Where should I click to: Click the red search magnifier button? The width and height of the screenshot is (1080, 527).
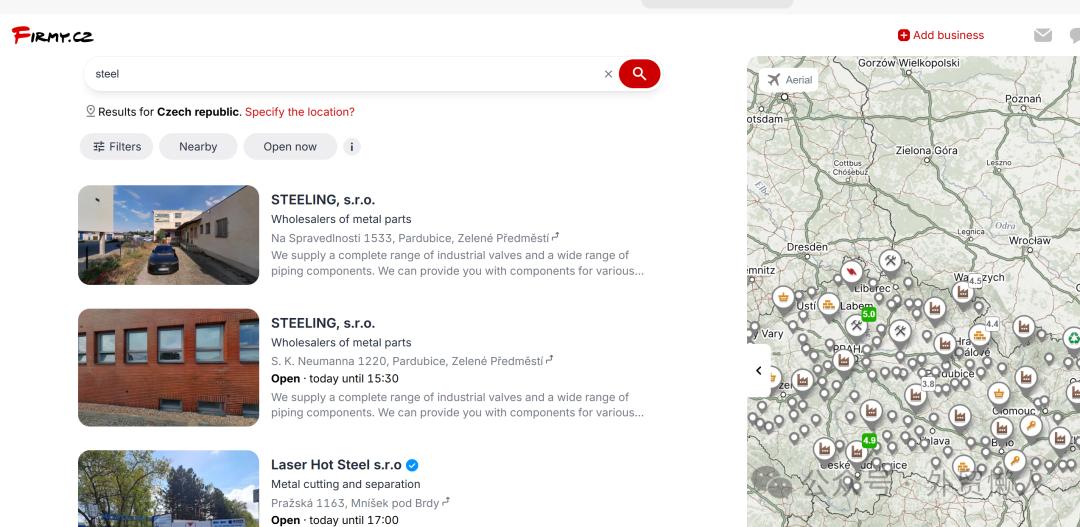coord(639,74)
